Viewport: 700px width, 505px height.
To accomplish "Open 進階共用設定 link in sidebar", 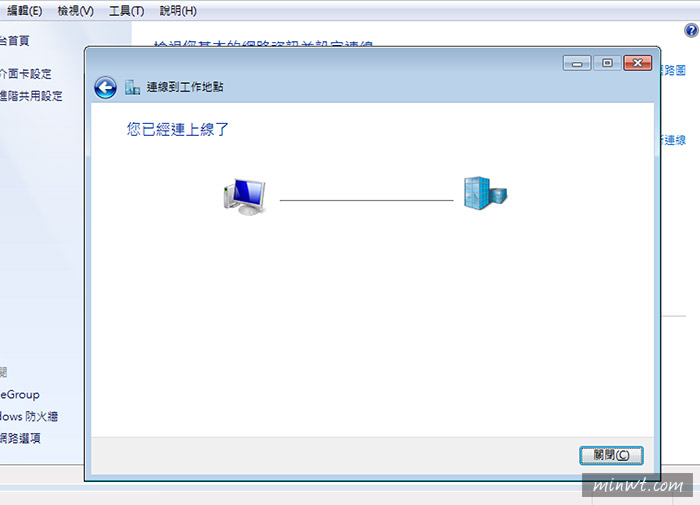I will [x=31, y=96].
